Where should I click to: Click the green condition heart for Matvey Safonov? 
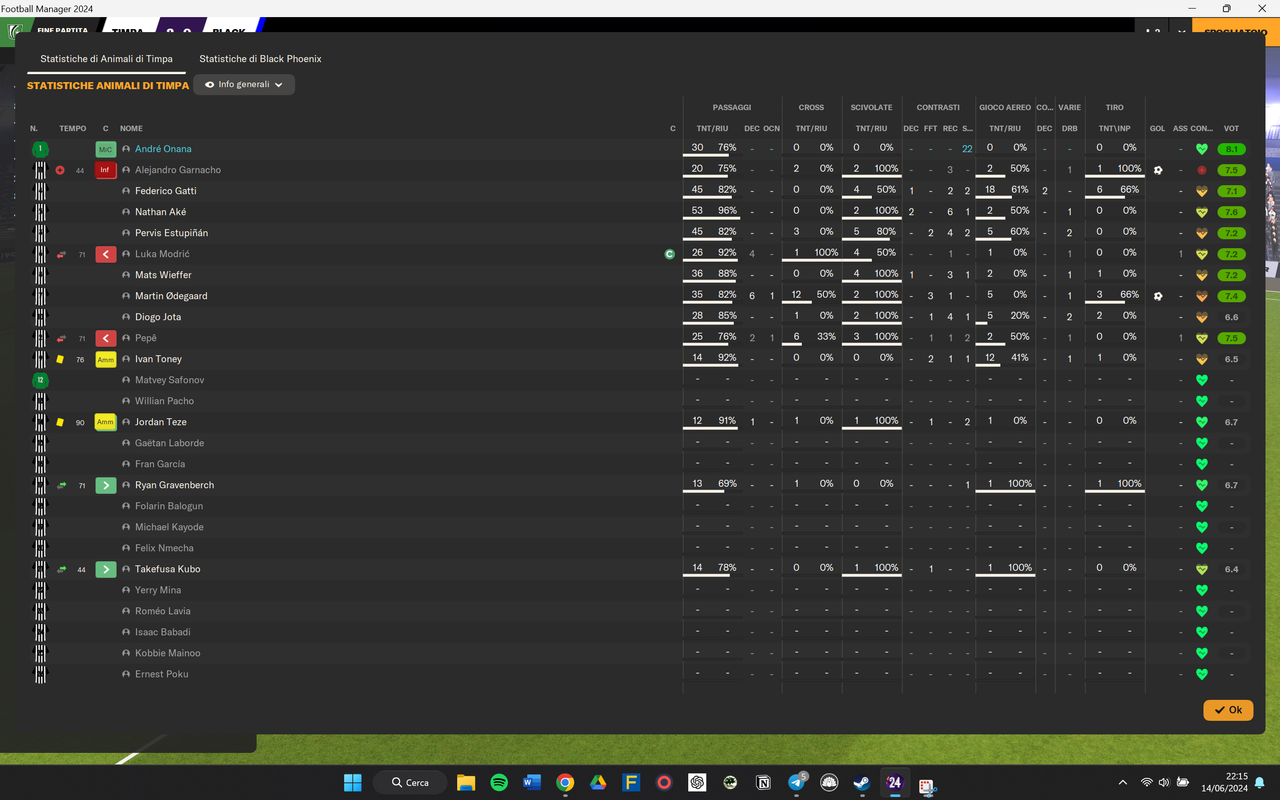(1202, 380)
